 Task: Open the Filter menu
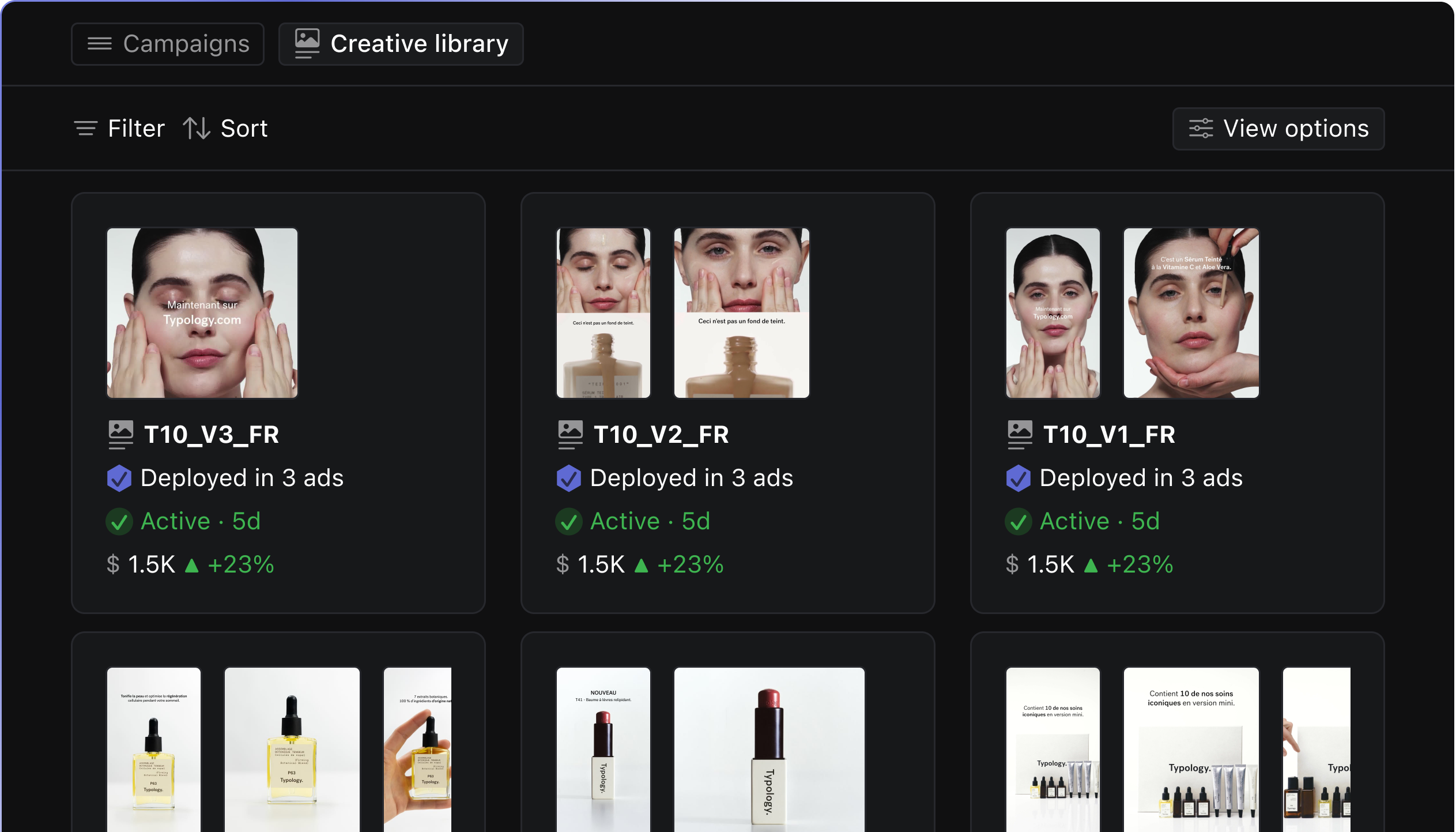click(120, 129)
